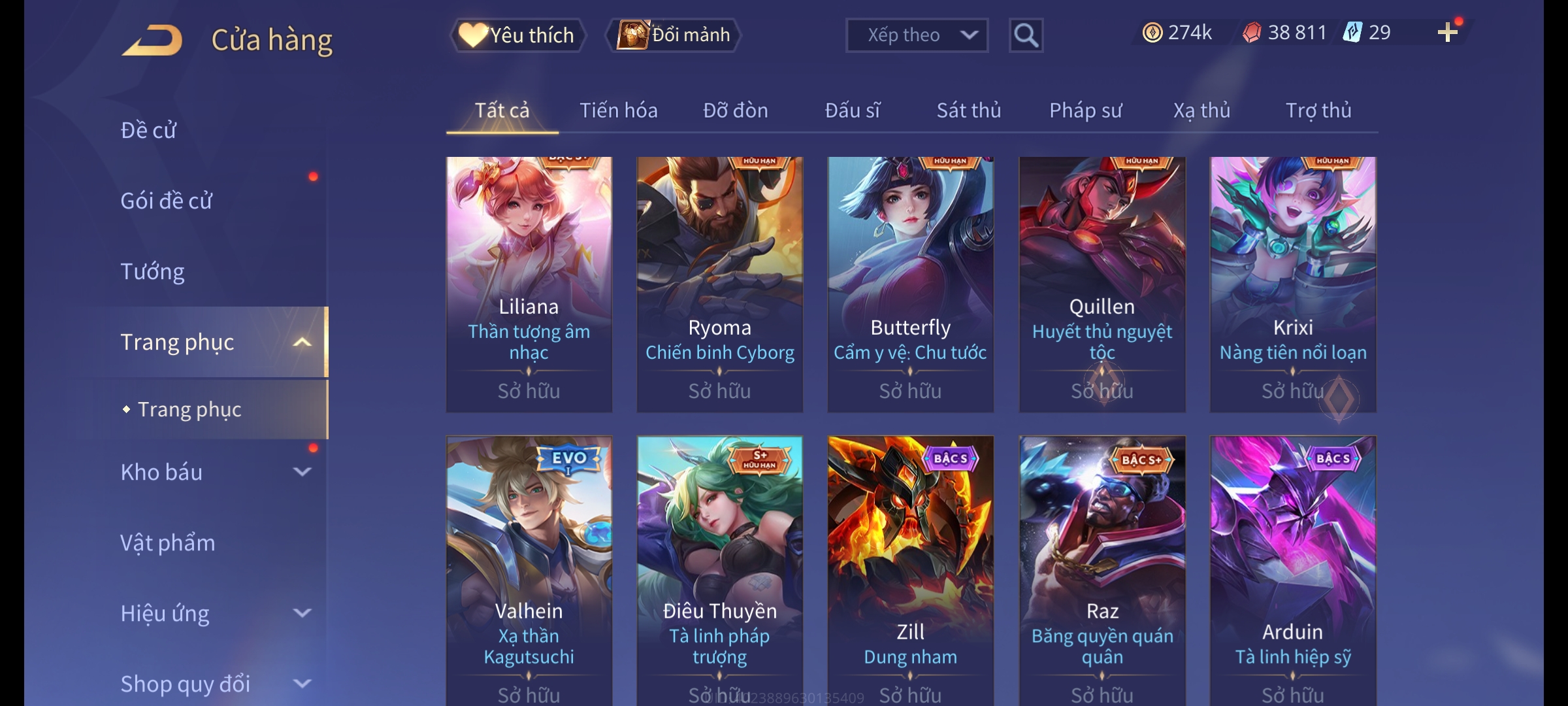
Task: Open the search magnifier icon
Action: 1026,35
